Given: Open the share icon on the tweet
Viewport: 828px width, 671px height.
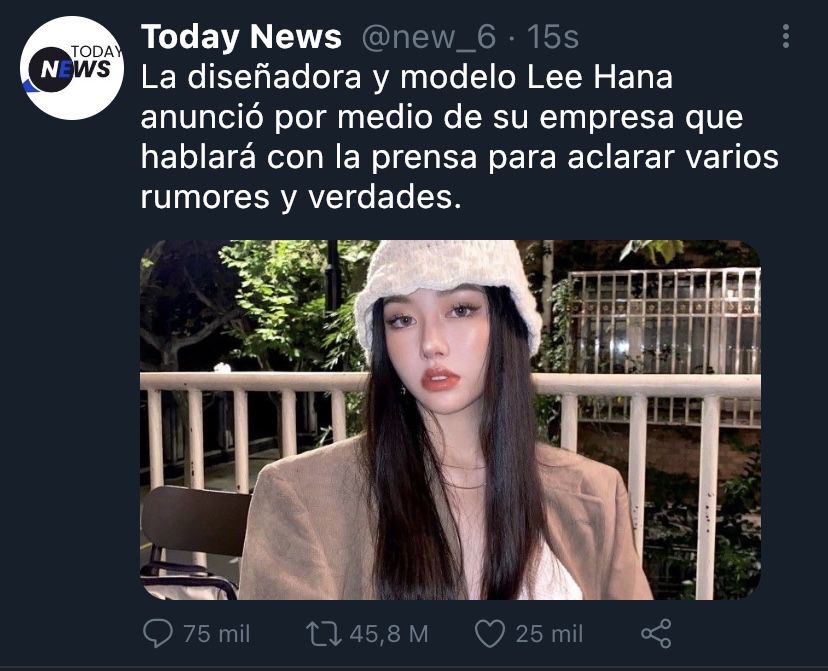Looking at the screenshot, I should (x=656, y=633).
